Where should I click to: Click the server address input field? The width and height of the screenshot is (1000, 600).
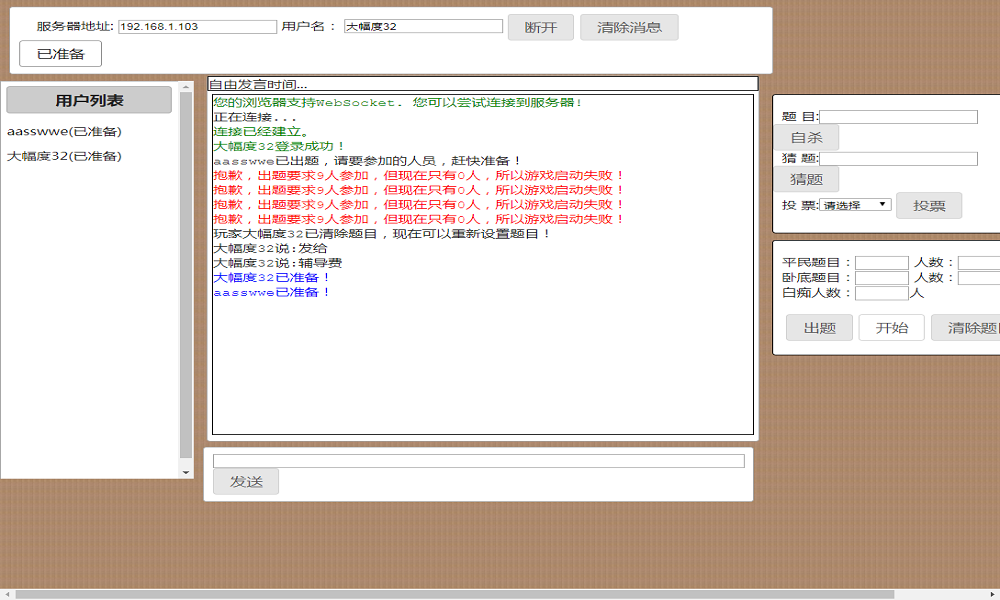pyautogui.click(x=197, y=27)
